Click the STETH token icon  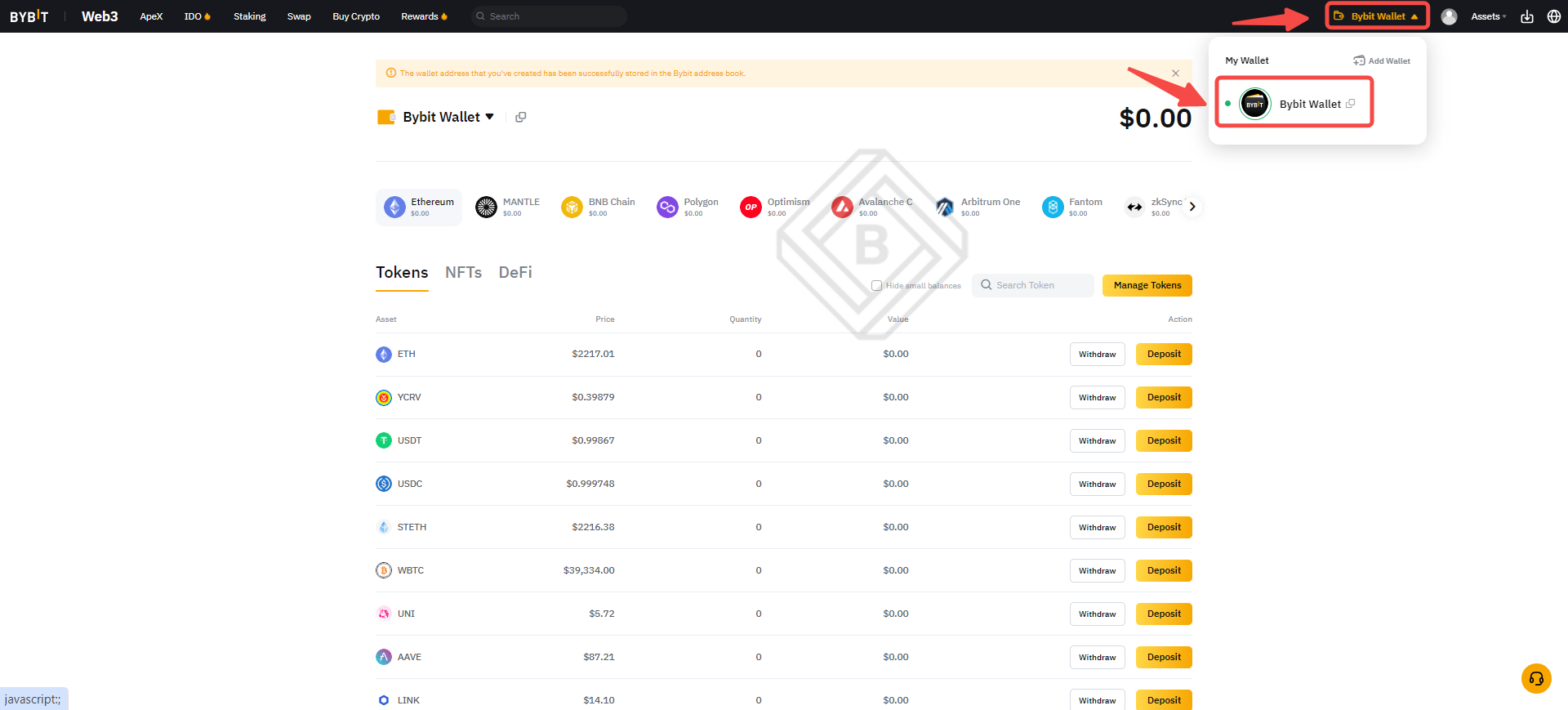click(384, 527)
